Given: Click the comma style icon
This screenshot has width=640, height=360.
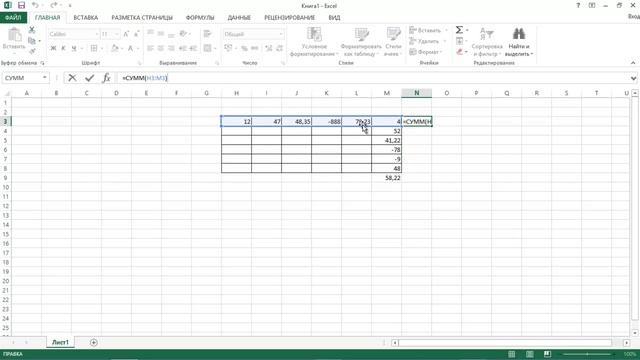Looking at the screenshot, I should click(254, 48).
